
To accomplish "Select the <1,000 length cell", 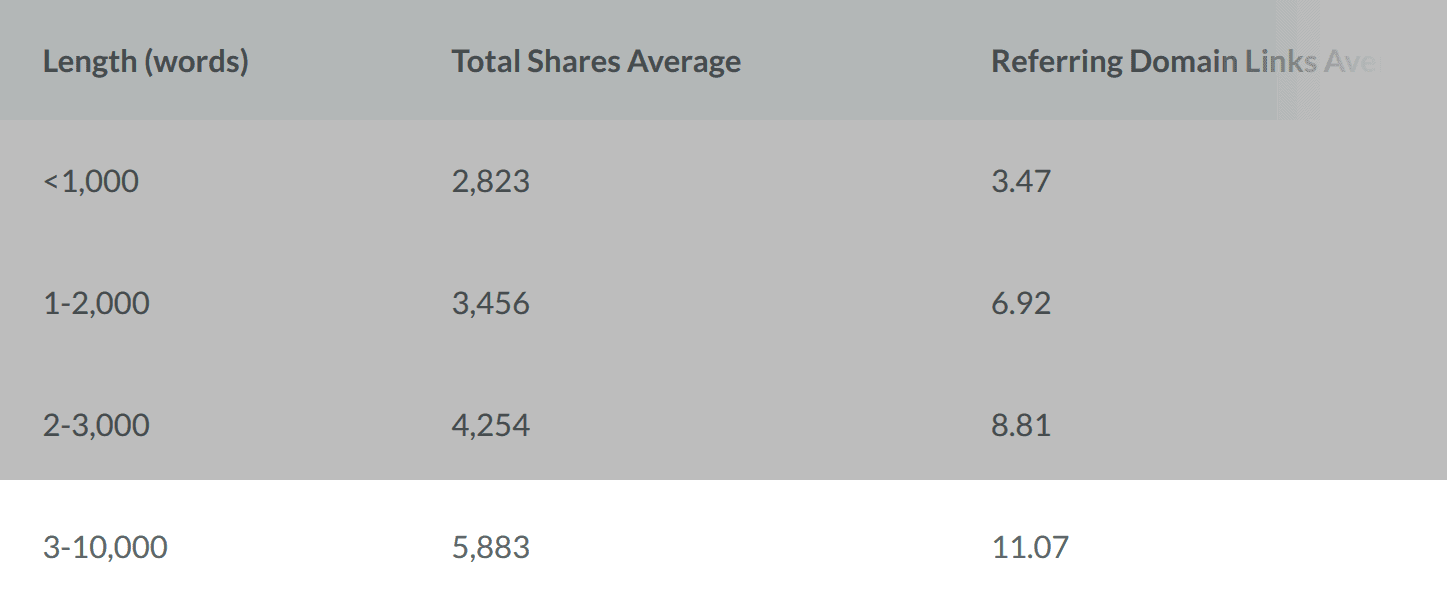I will [91, 182].
